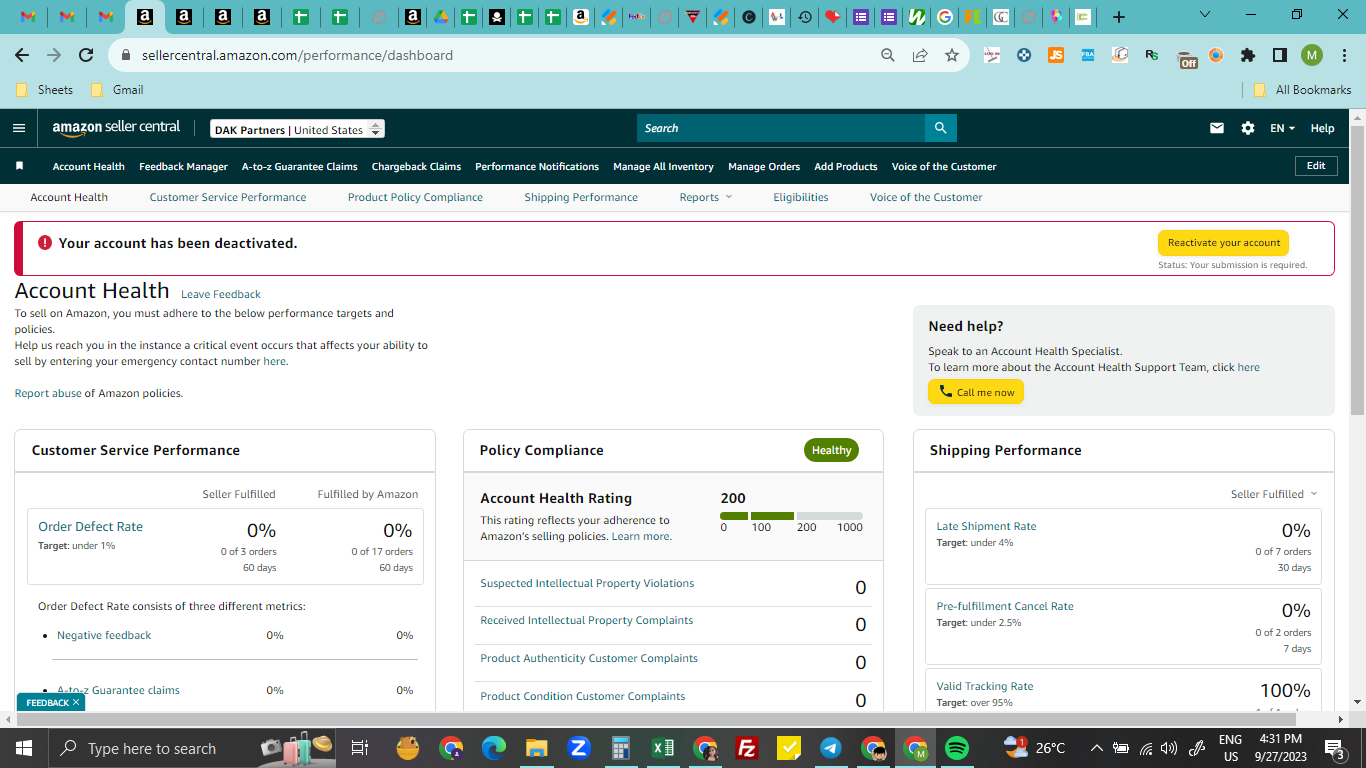Open the Late Shipment Rate link

point(986,526)
